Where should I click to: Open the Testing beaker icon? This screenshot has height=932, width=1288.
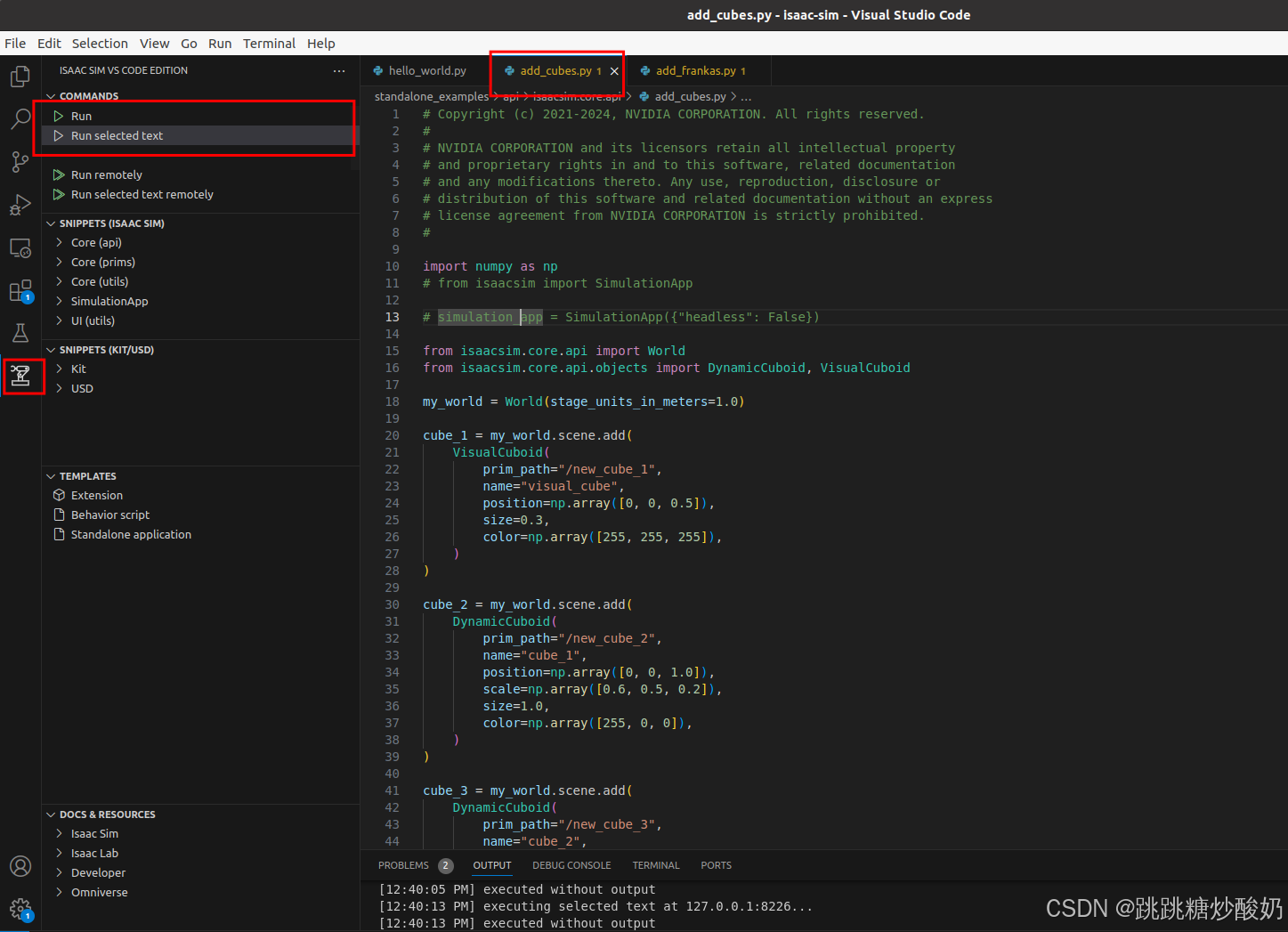pos(20,332)
